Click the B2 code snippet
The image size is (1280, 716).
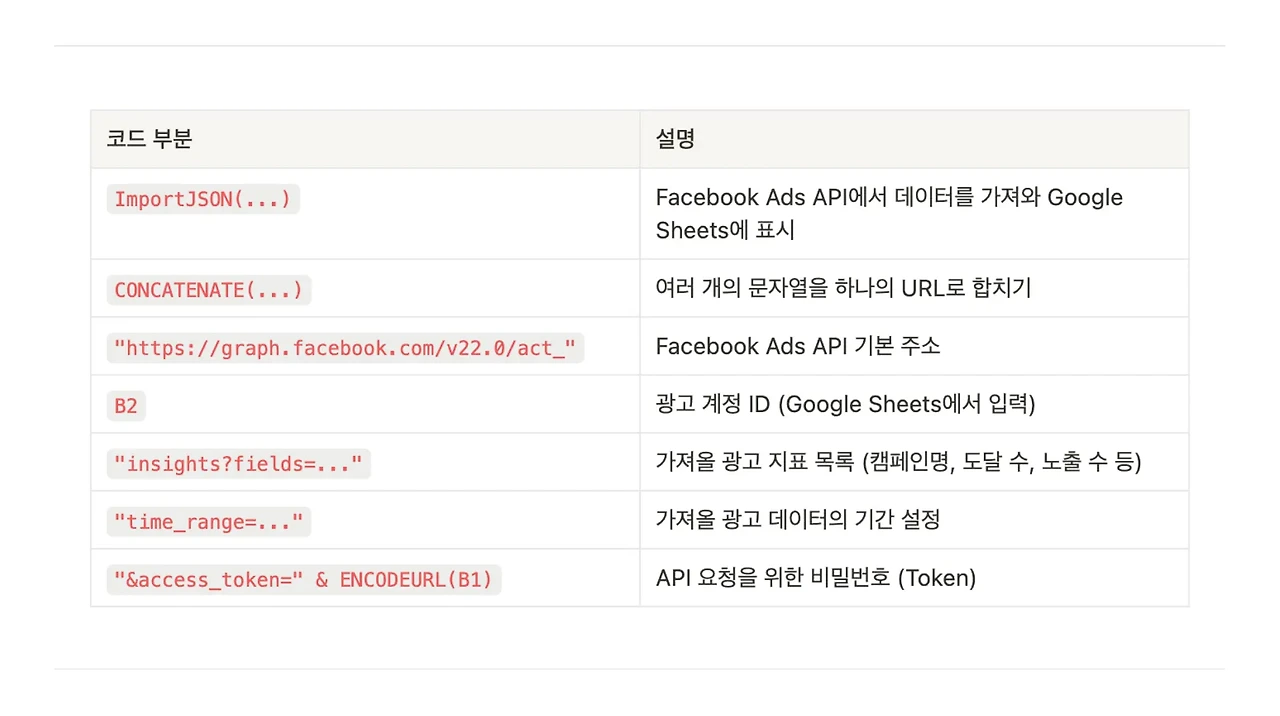pos(126,406)
